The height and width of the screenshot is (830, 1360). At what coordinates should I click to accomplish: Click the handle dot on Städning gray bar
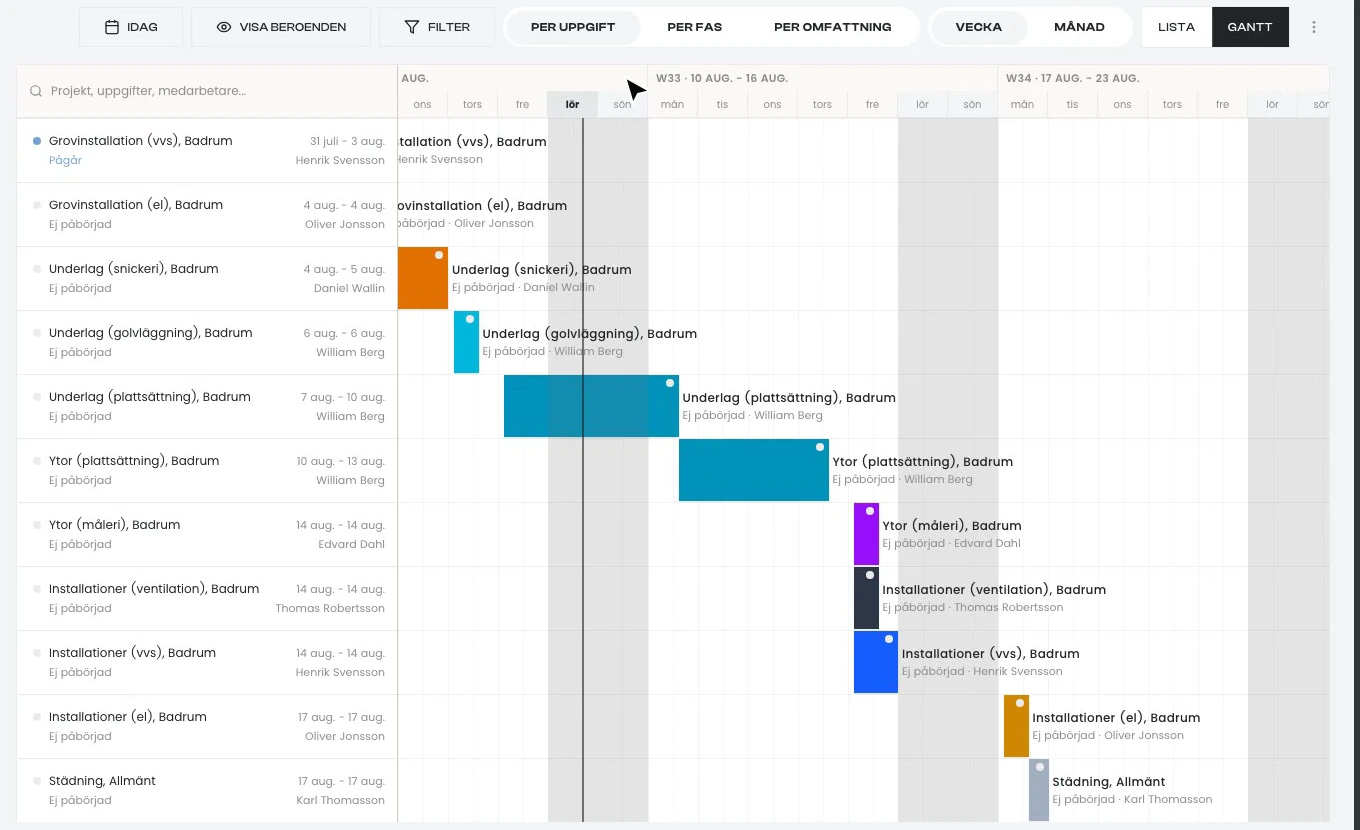click(x=1040, y=767)
